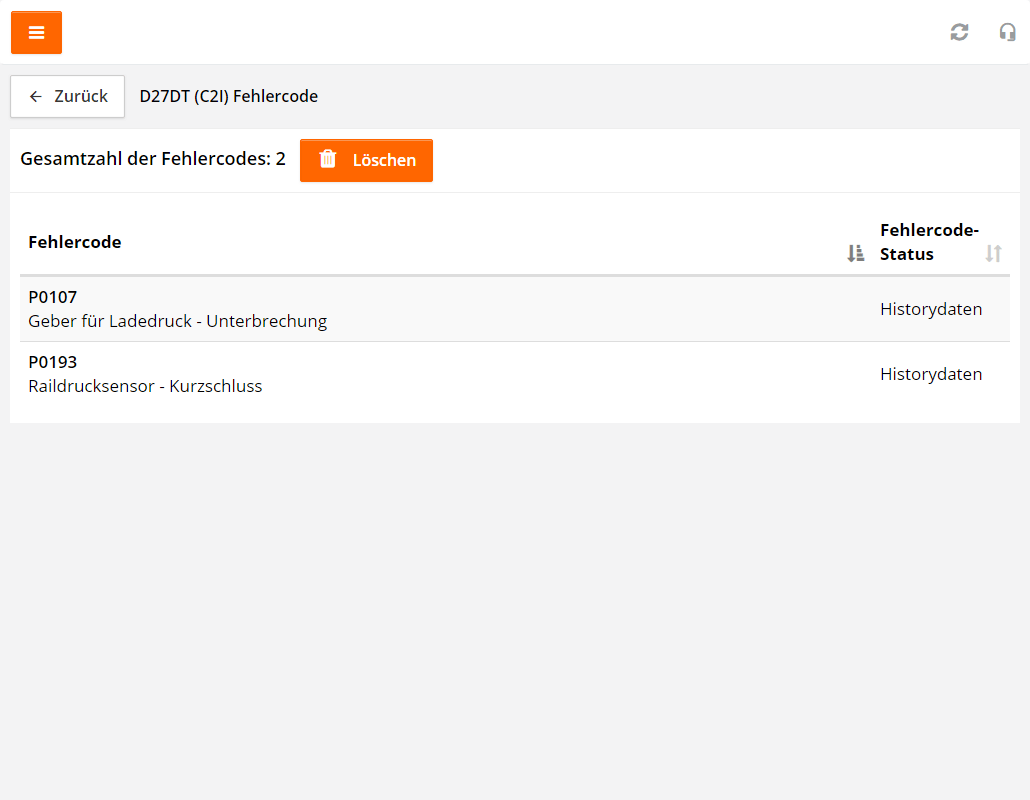Open the orange hamburger menu

pos(36,33)
